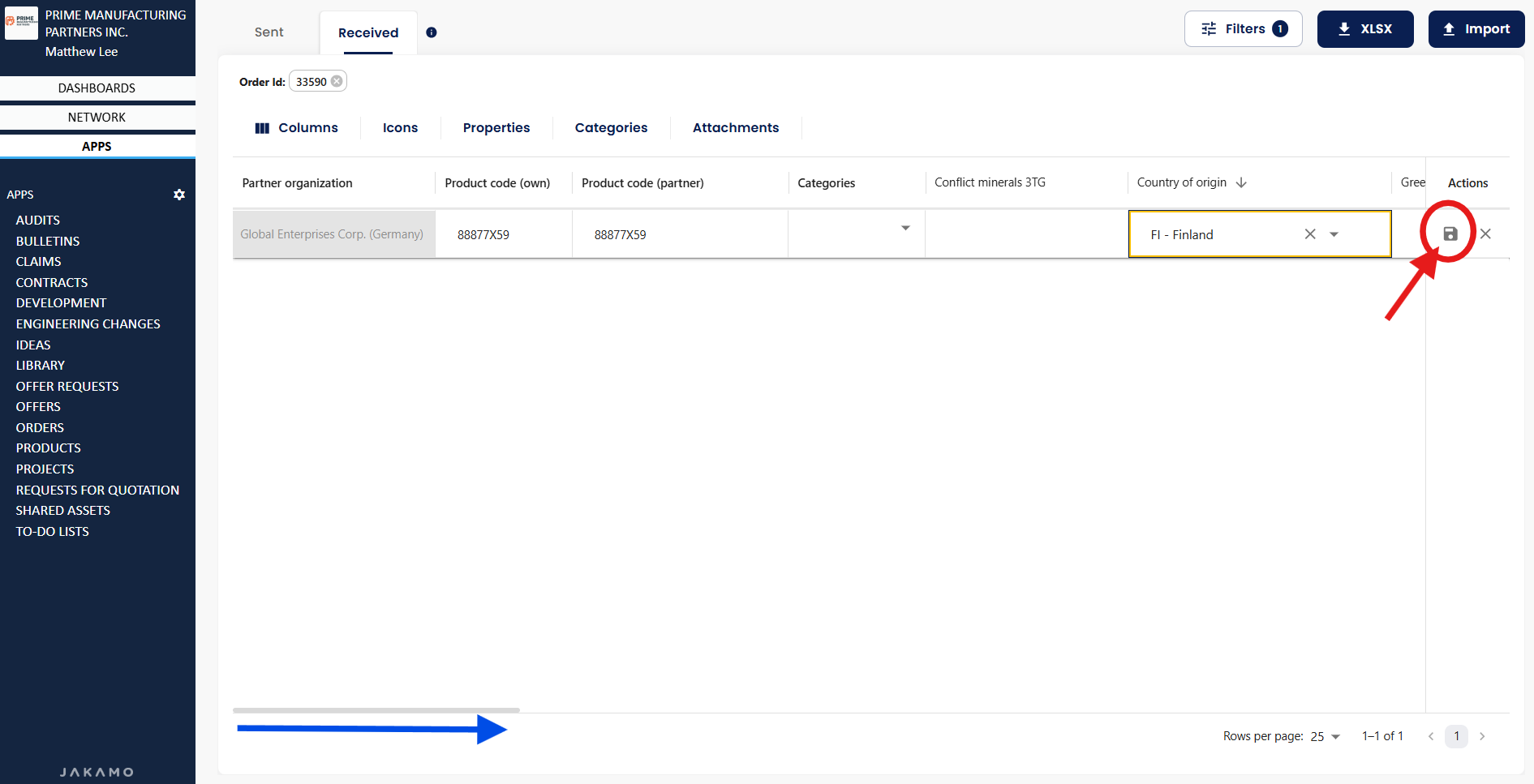
Task: Open the Apps settings gear icon
Action: tap(179, 195)
